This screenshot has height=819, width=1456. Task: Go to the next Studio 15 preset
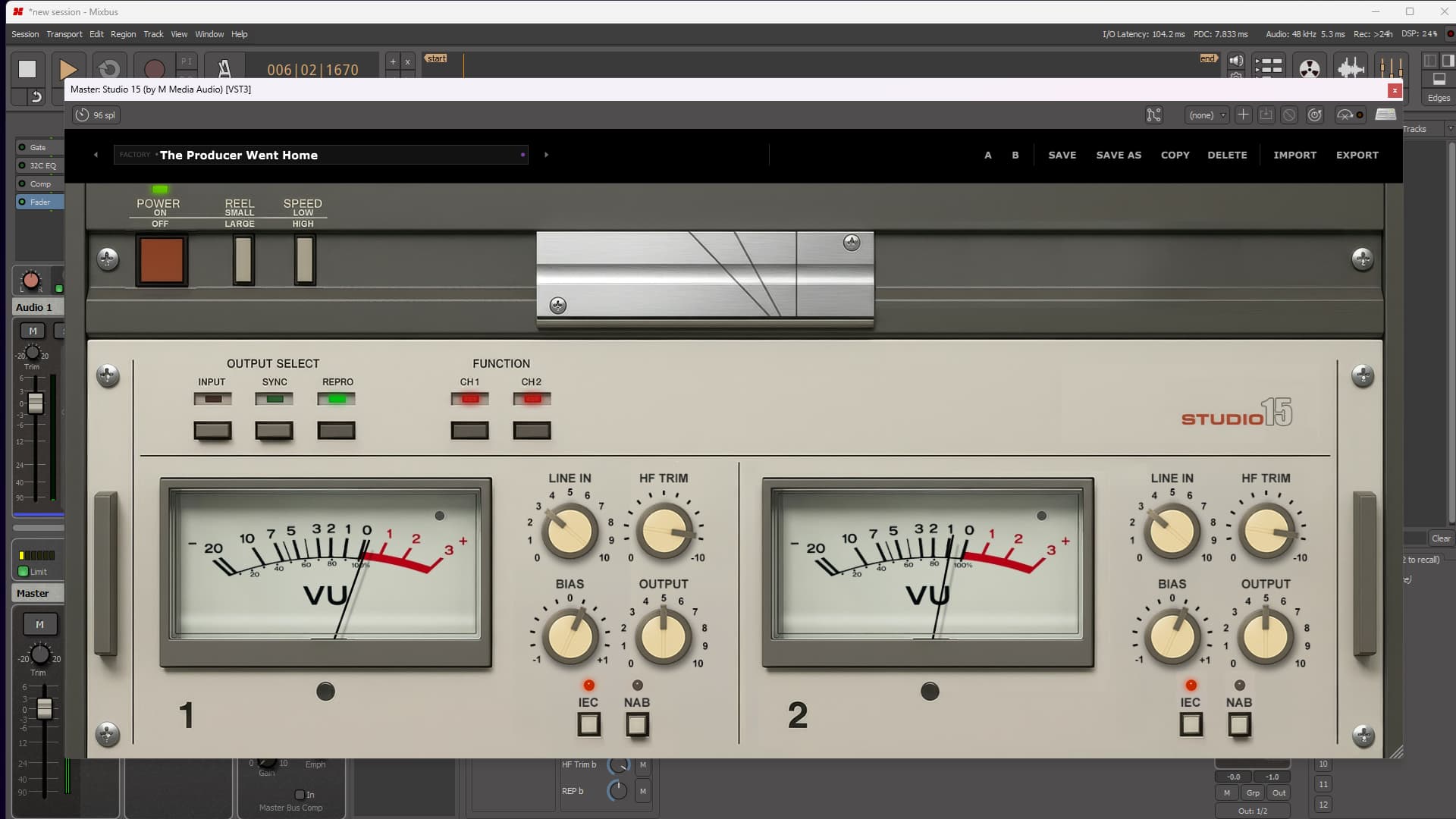[546, 155]
